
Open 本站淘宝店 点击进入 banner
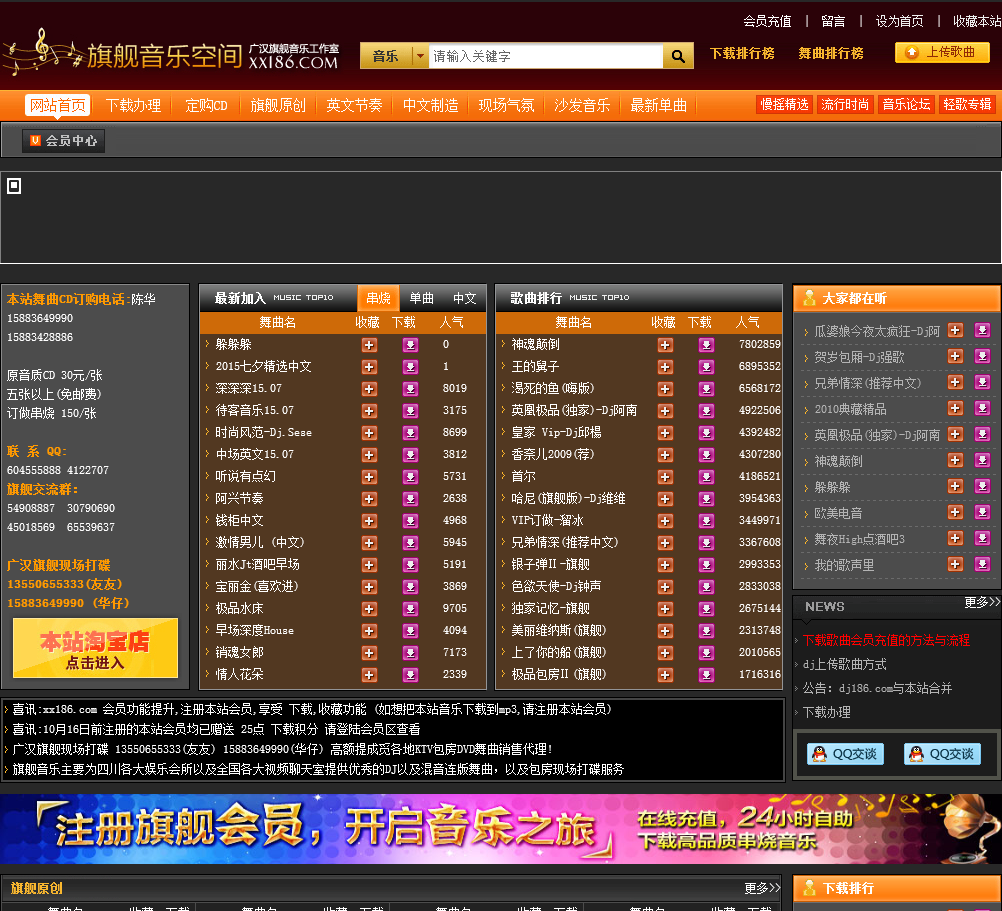pos(95,648)
